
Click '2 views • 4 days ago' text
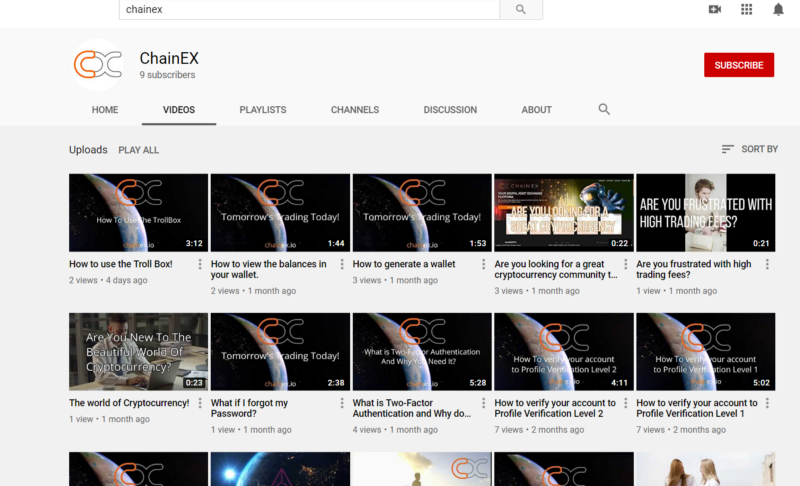tap(108, 280)
